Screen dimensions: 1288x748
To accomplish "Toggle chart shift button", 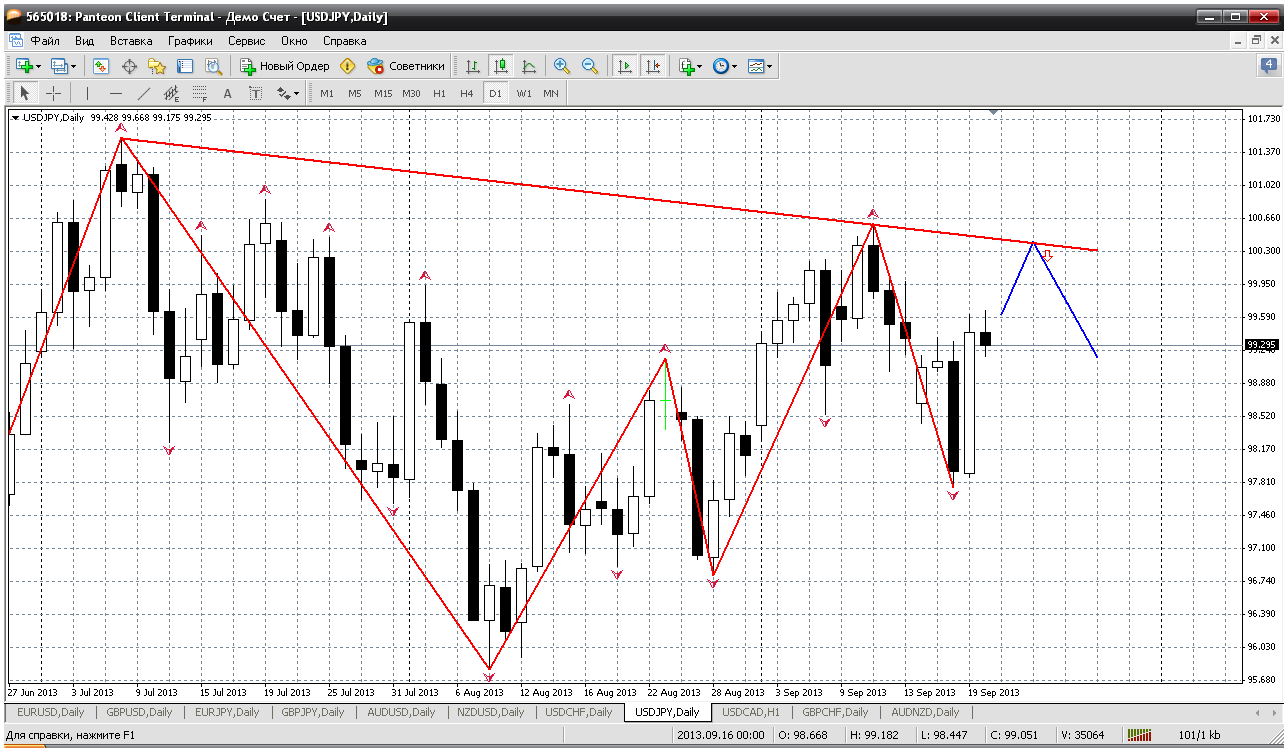I will [x=653, y=66].
